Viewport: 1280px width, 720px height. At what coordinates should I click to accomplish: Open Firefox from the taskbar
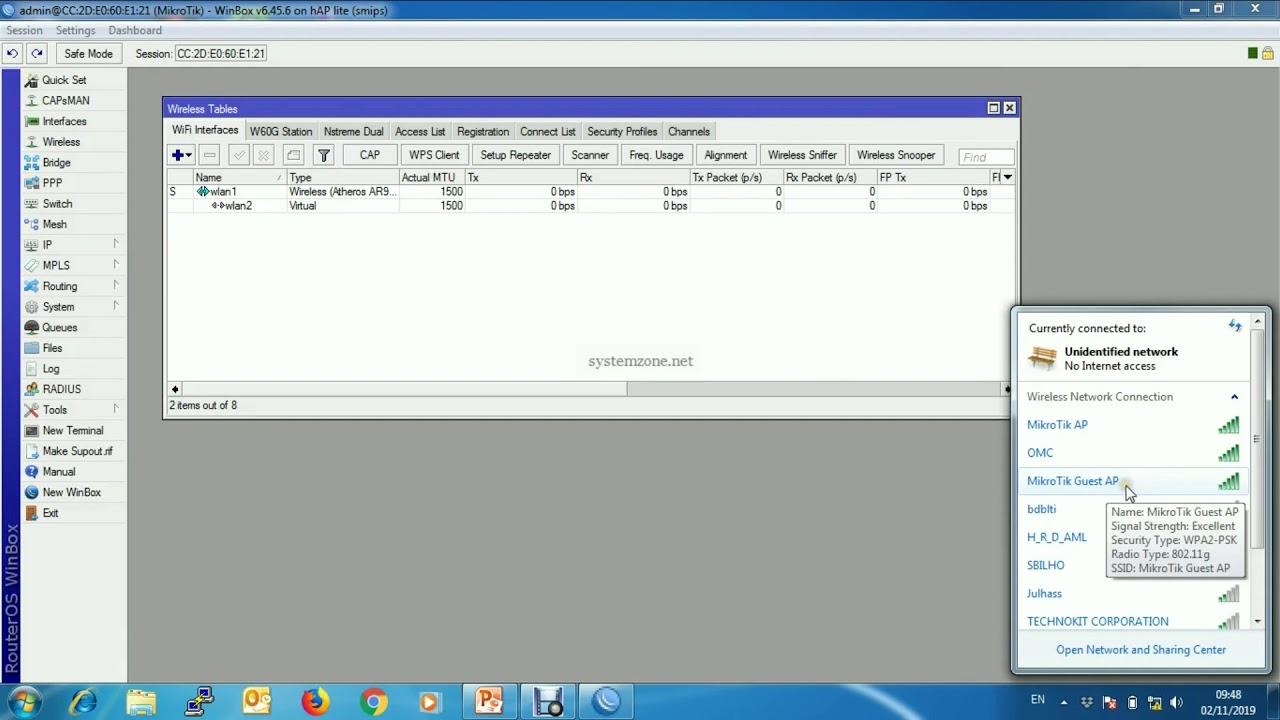315,702
